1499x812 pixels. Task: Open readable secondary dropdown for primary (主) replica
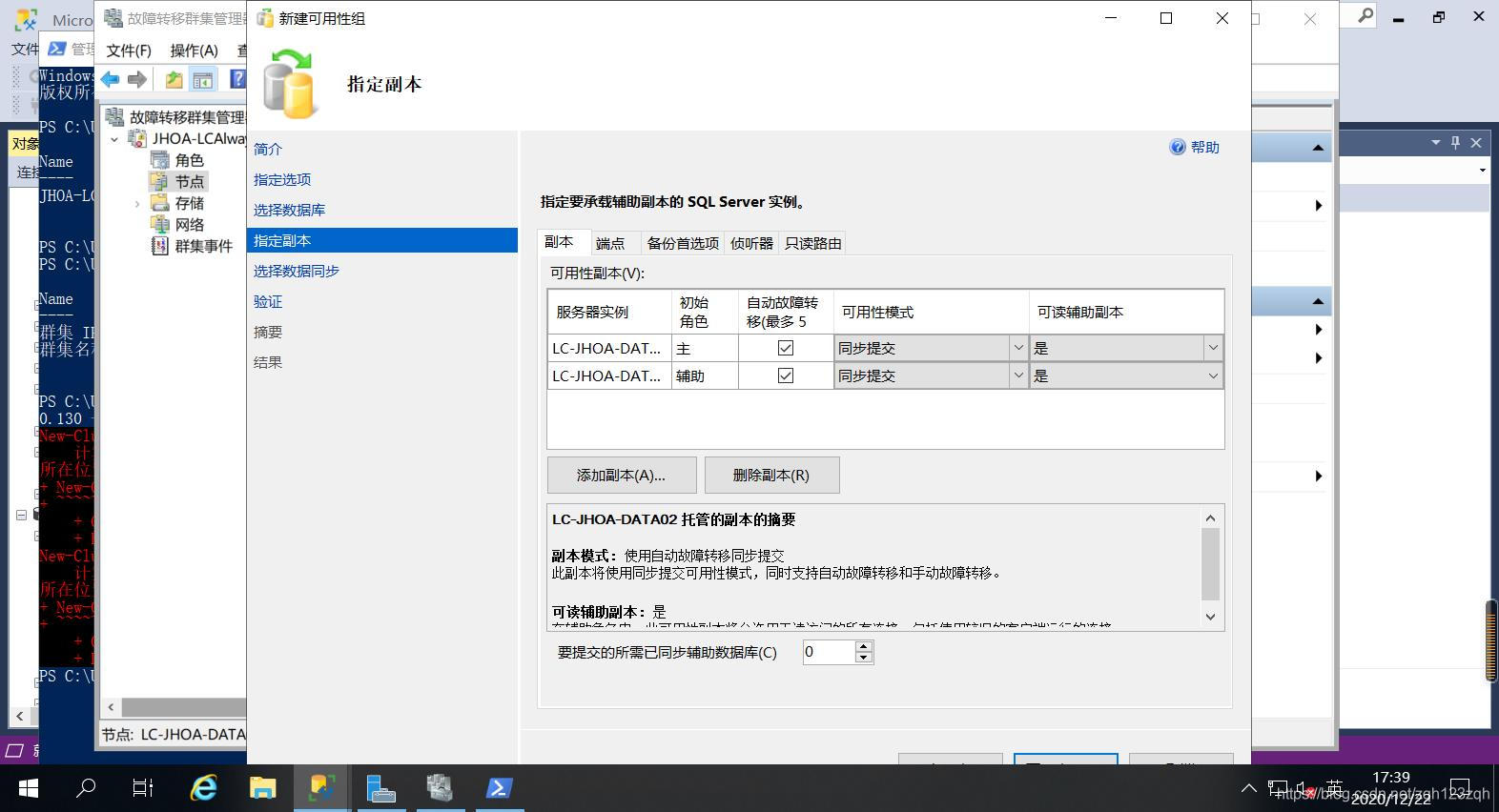(1213, 348)
